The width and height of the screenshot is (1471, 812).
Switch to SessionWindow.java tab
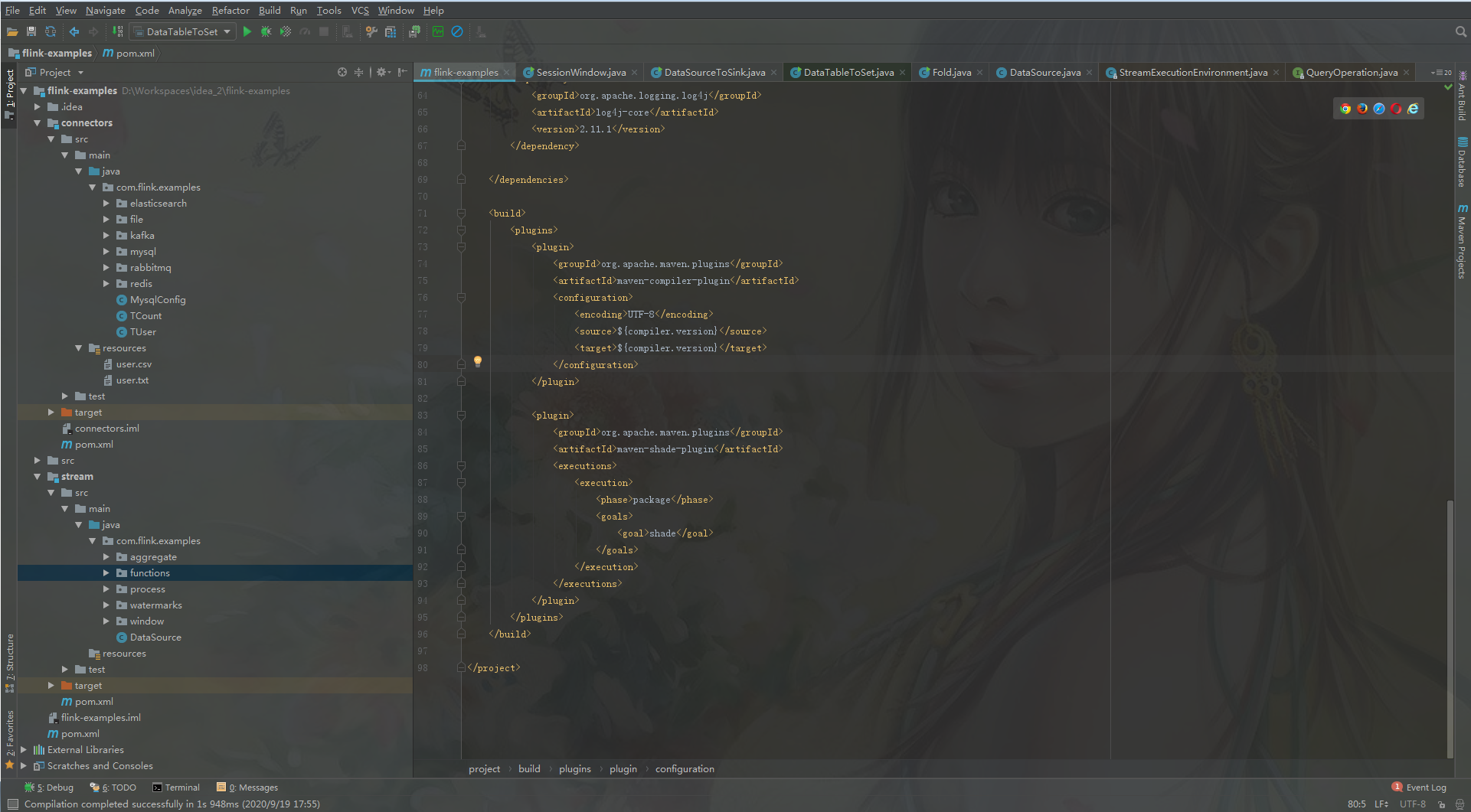pos(580,73)
